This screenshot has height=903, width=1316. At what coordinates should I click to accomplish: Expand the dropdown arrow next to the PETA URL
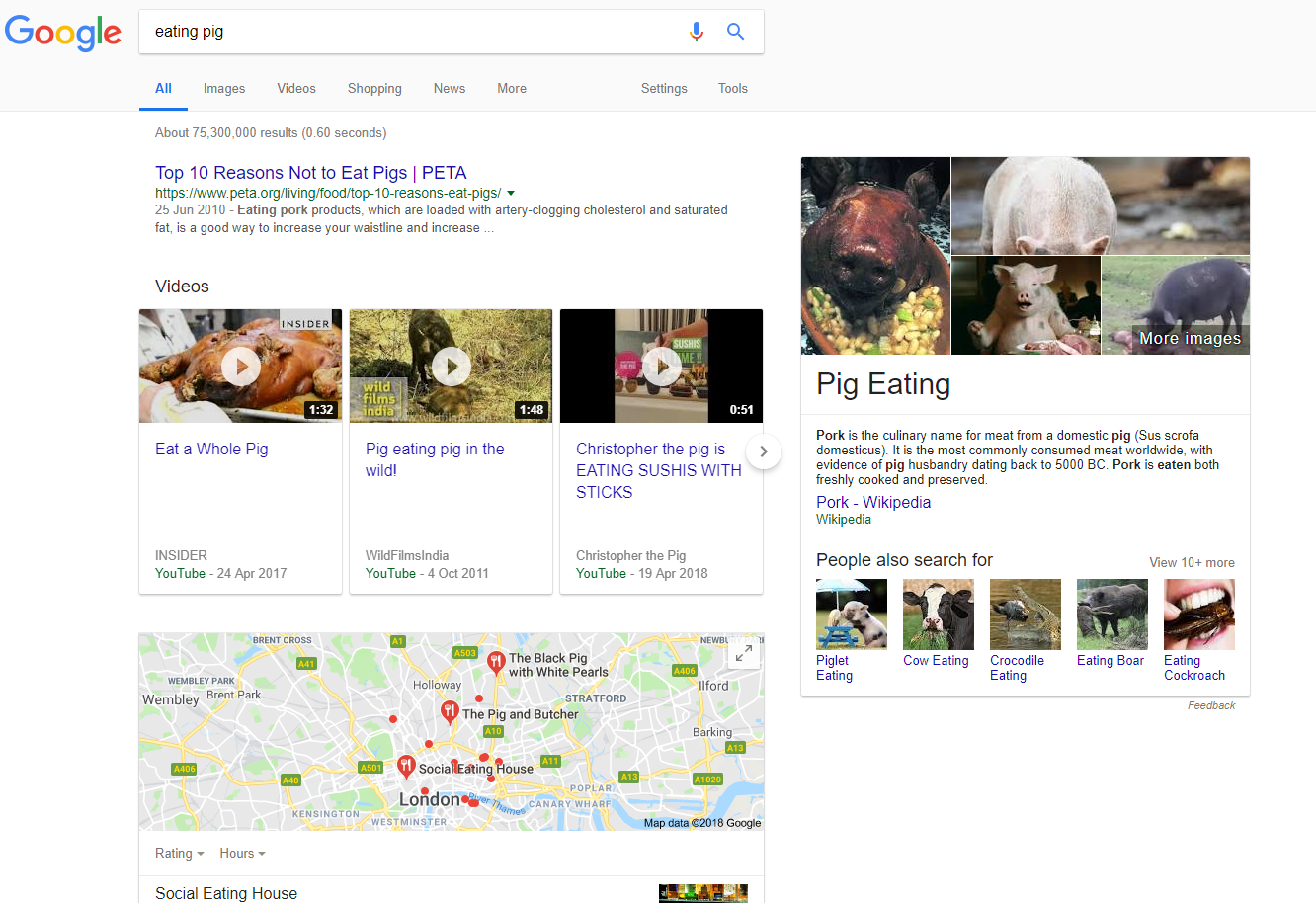click(x=513, y=194)
